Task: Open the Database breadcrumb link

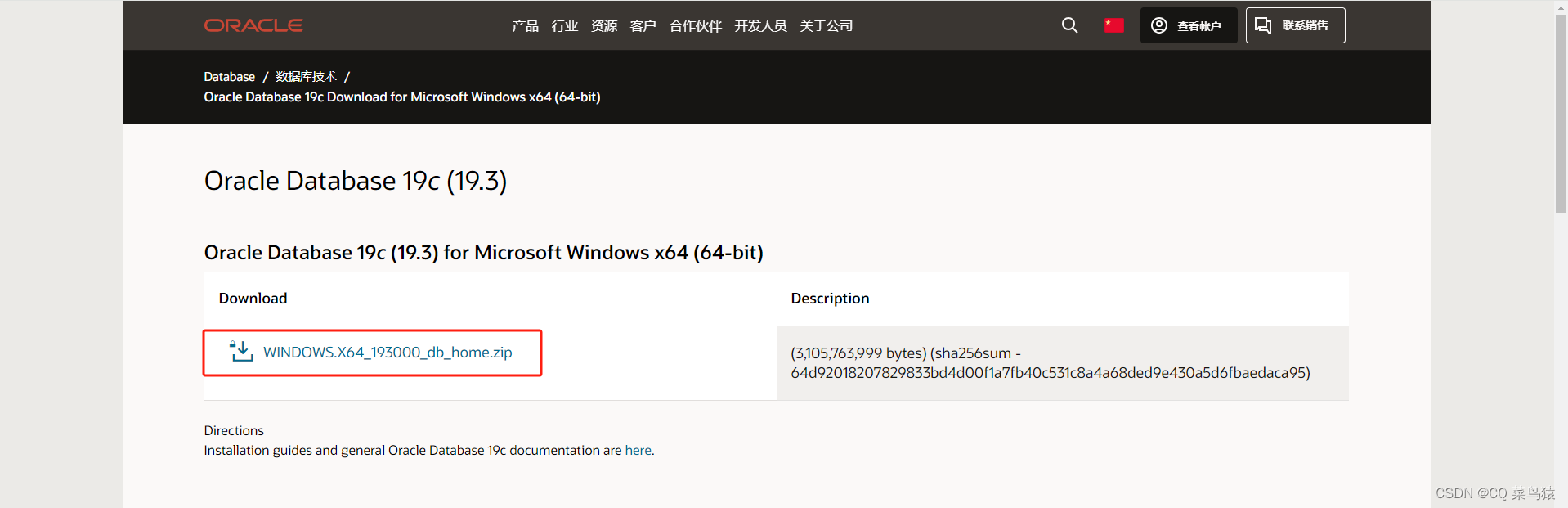Action: pyautogui.click(x=229, y=76)
